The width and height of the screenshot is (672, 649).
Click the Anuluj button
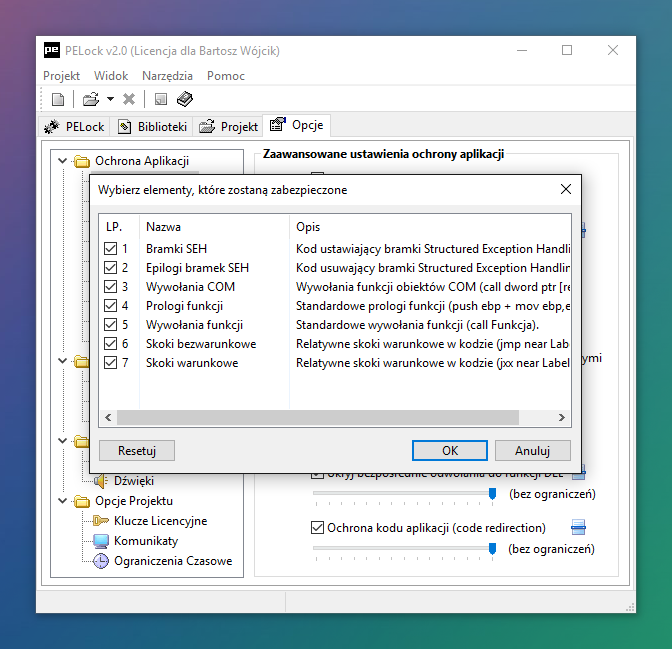click(532, 451)
